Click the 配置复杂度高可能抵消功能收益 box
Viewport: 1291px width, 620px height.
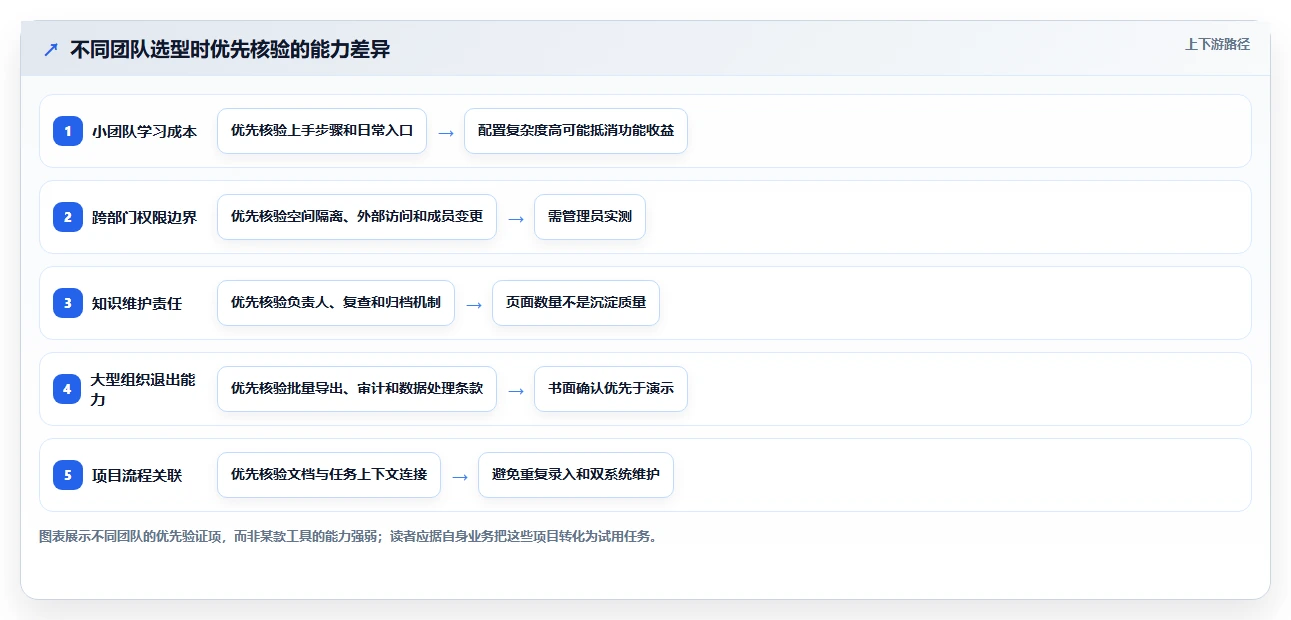pos(576,131)
